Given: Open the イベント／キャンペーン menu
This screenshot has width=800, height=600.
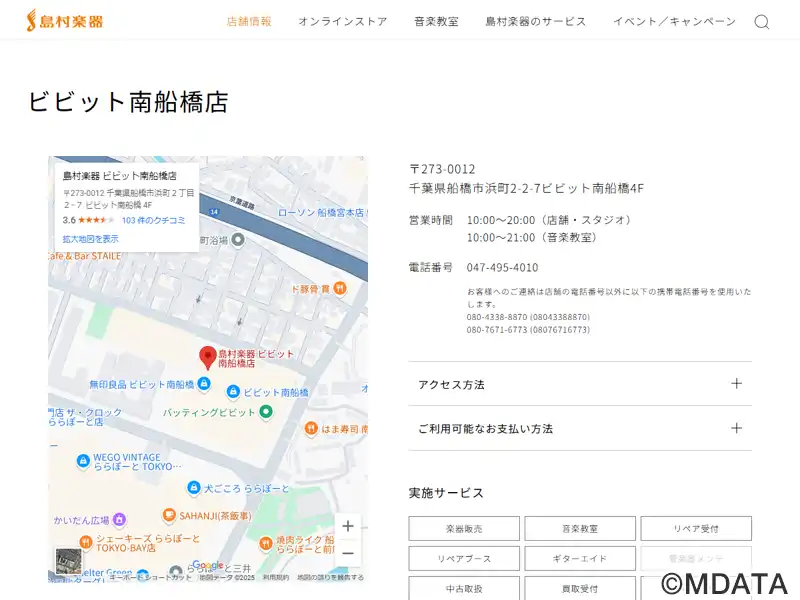Looking at the screenshot, I should click(x=674, y=21).
